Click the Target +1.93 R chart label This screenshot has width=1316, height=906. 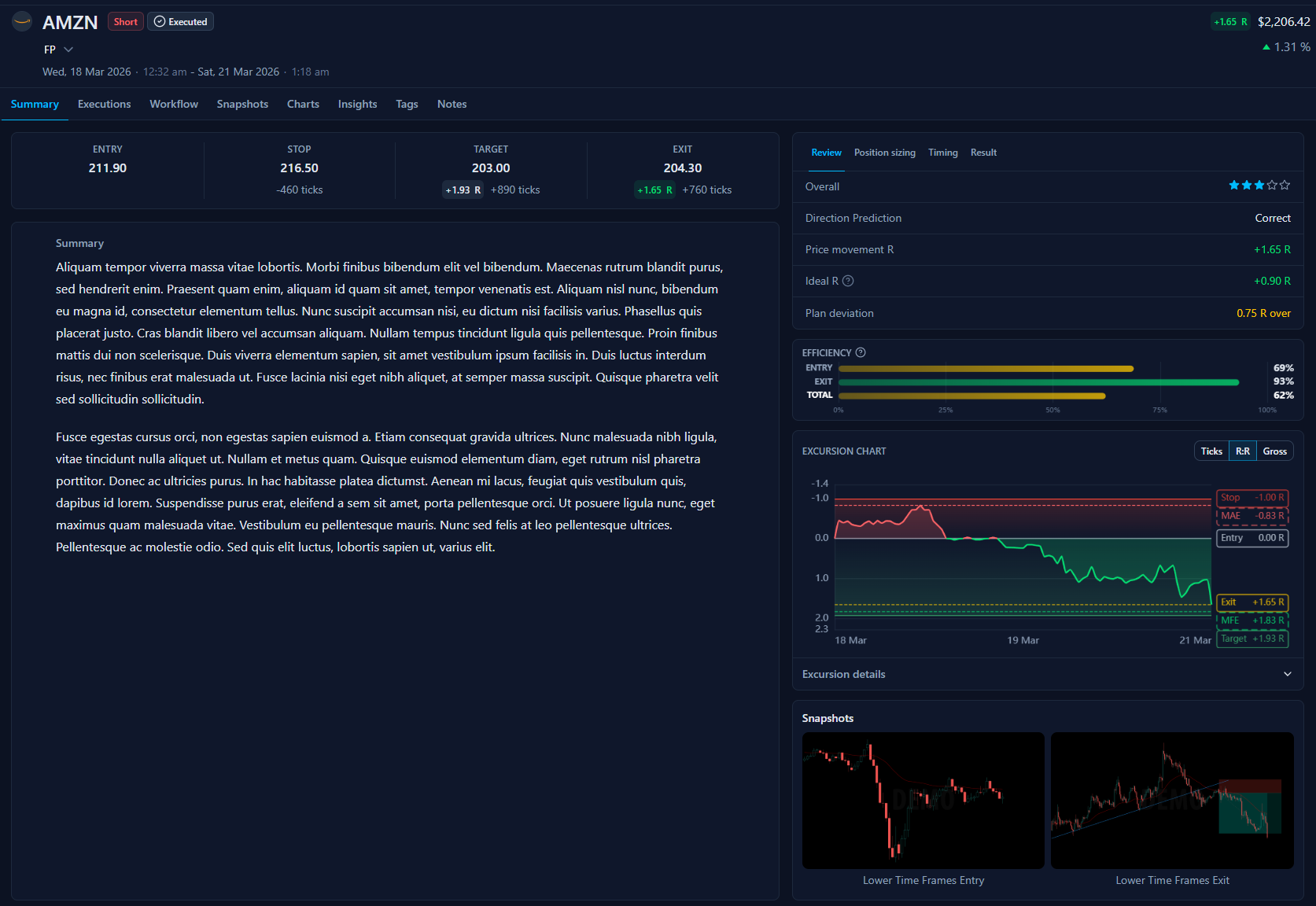[x=1252, y=639]
